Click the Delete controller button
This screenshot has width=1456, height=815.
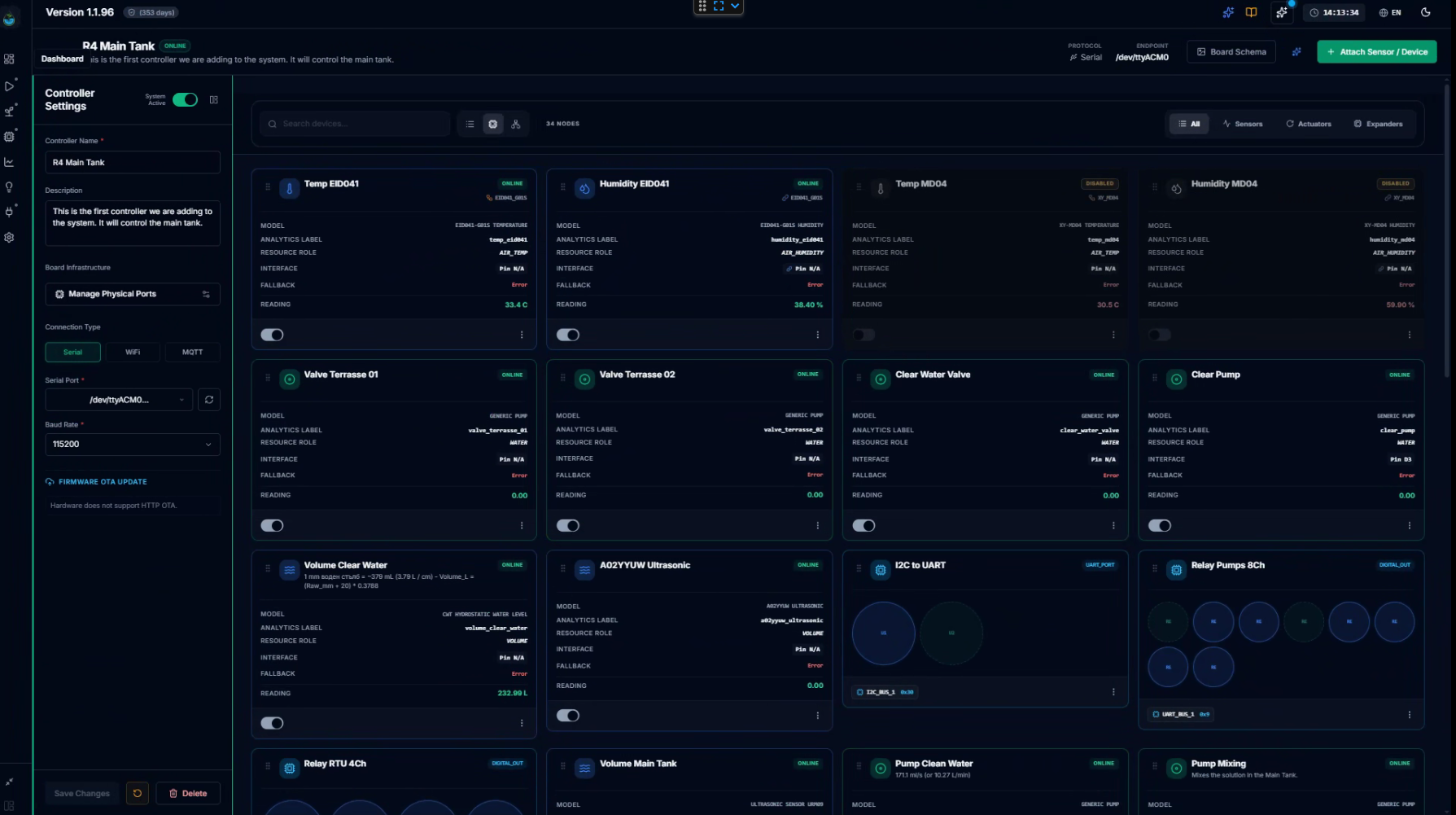click(x=188, y=793)
